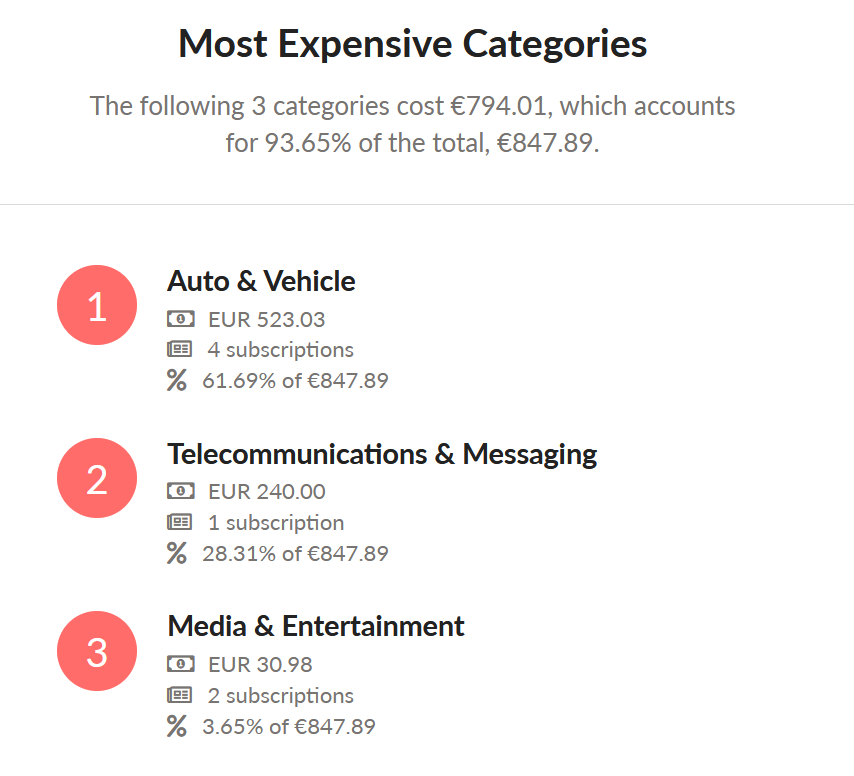Open the Media & Entertainment category
Image resolution: width=854 pixels, height=776 pixels.
[316, 626]
